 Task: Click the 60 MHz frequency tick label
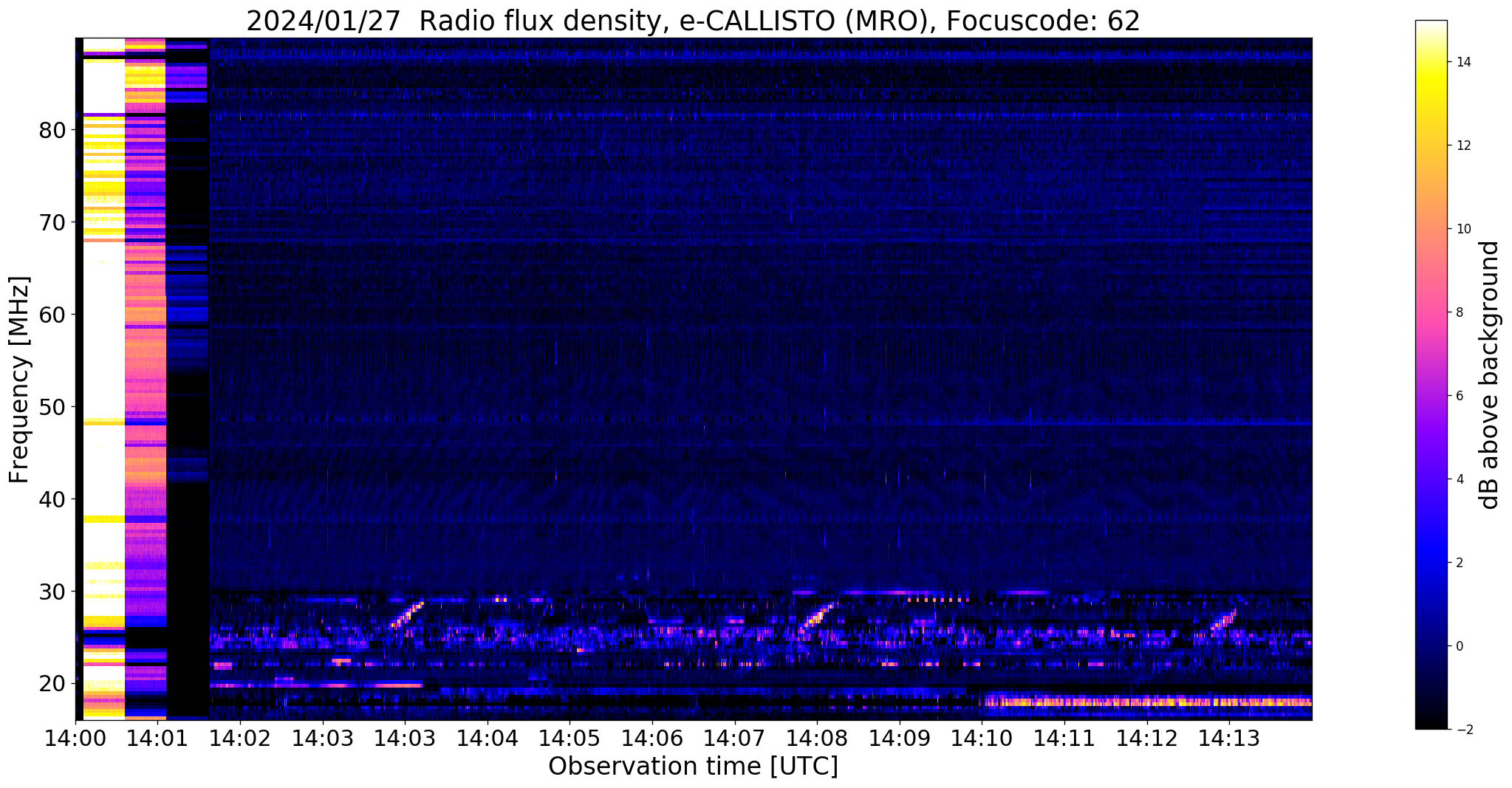tap(53, 315)
